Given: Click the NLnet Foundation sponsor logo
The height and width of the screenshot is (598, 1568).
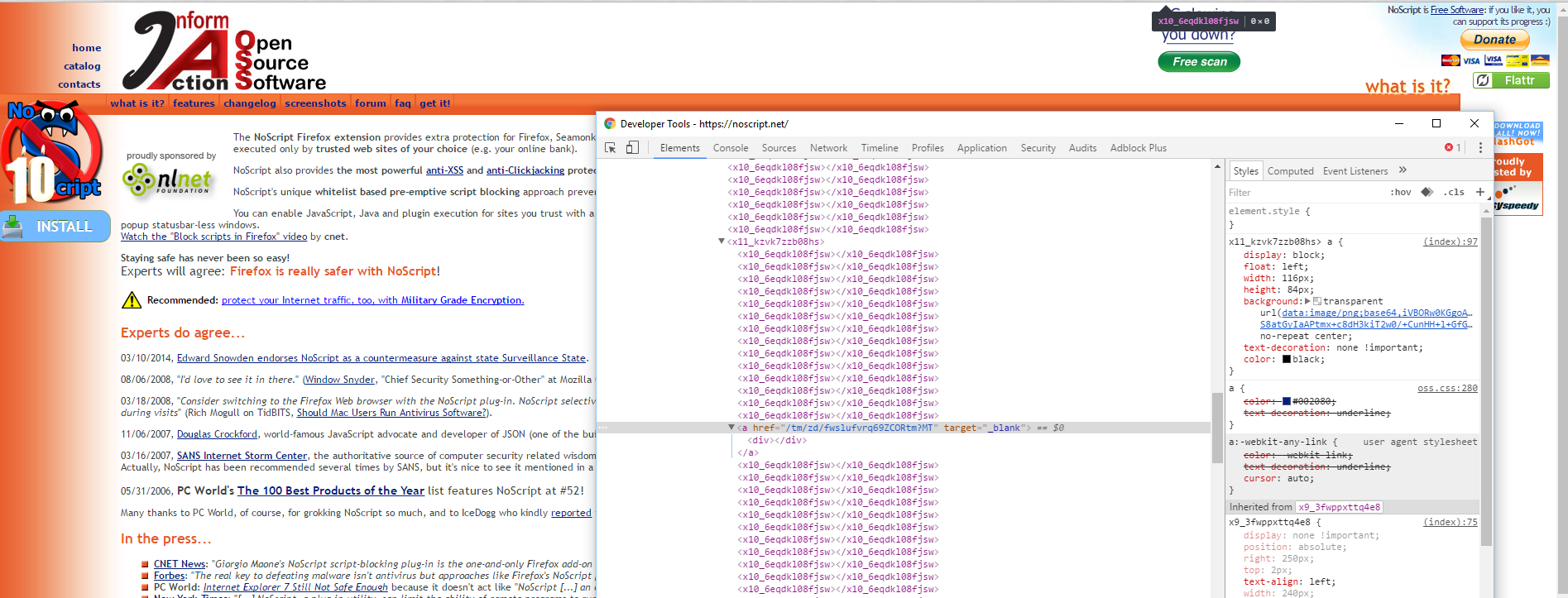Looking at the screenshot, I should pos(169,179).
